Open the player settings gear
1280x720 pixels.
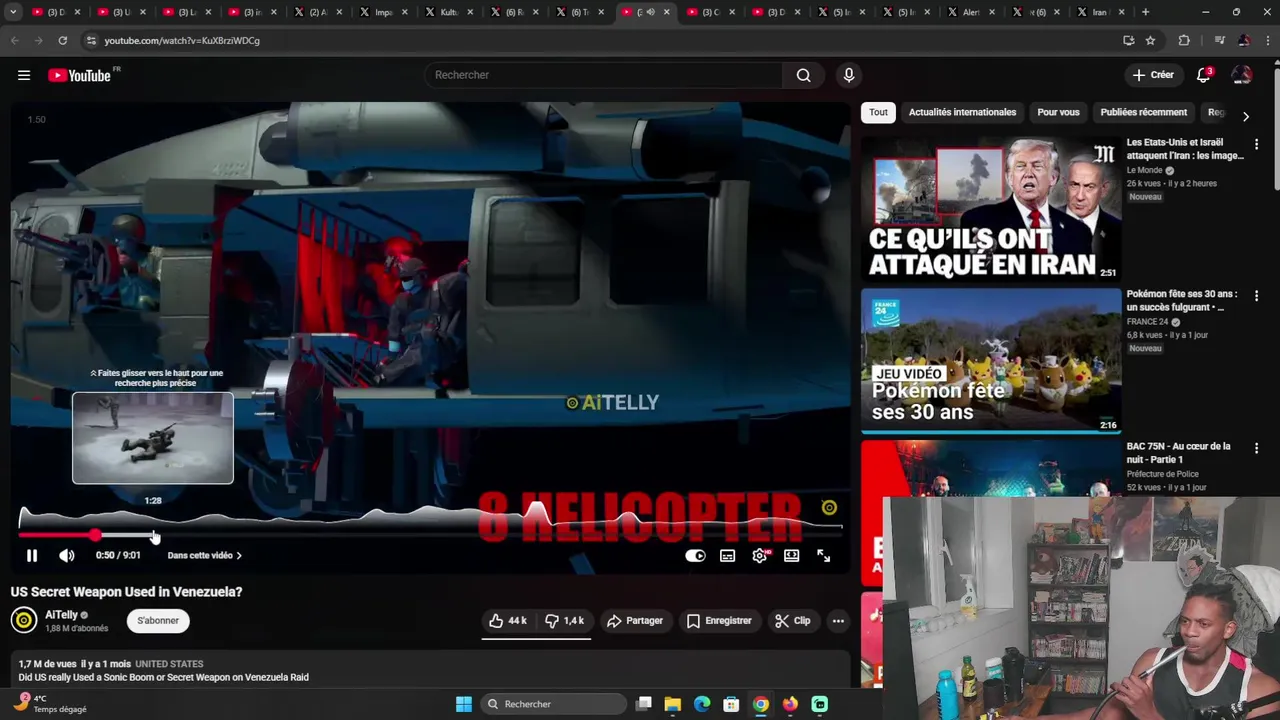(760, 555)
